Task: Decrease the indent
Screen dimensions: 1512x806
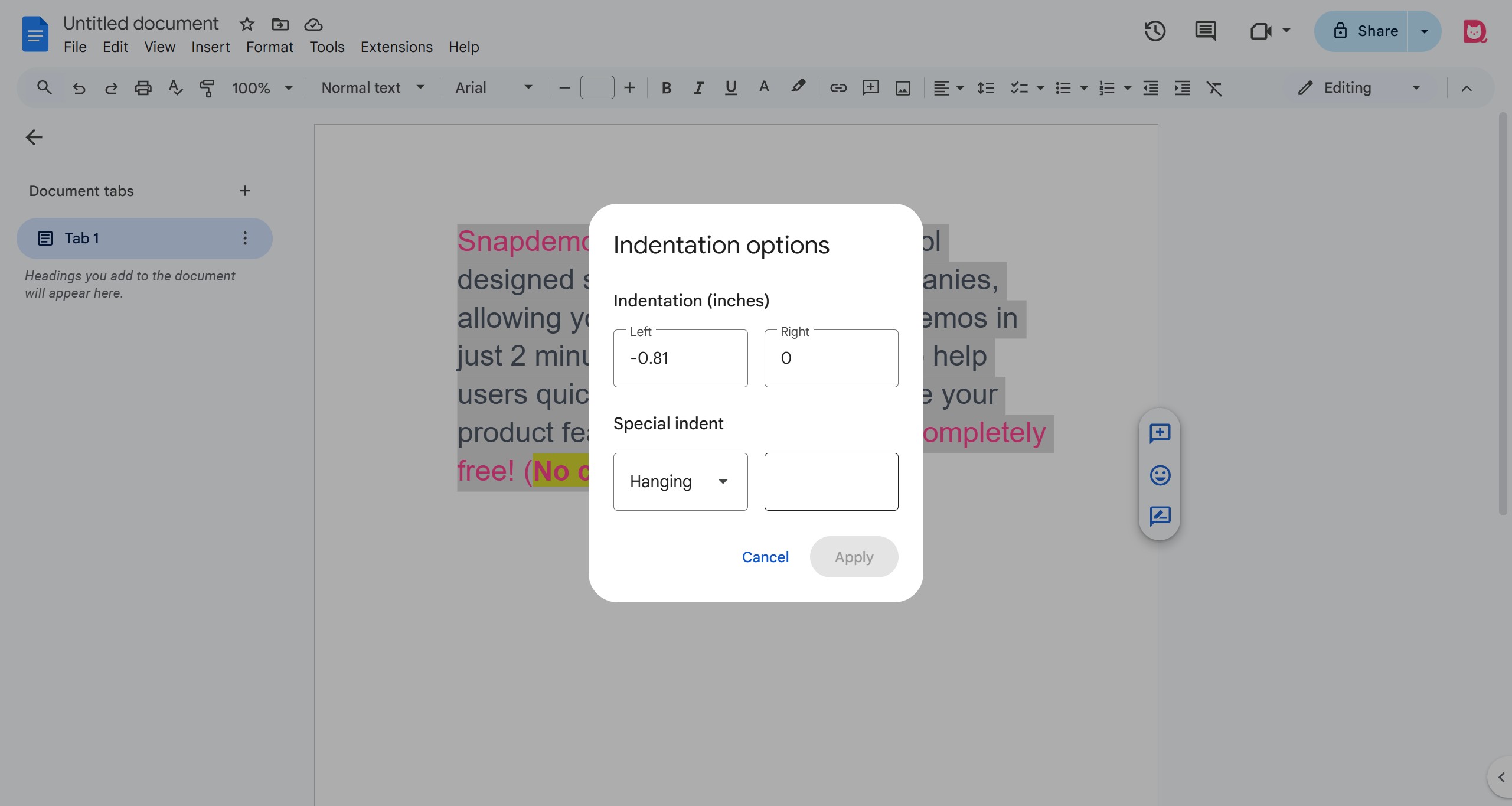Action: [x=1150, y=88]
